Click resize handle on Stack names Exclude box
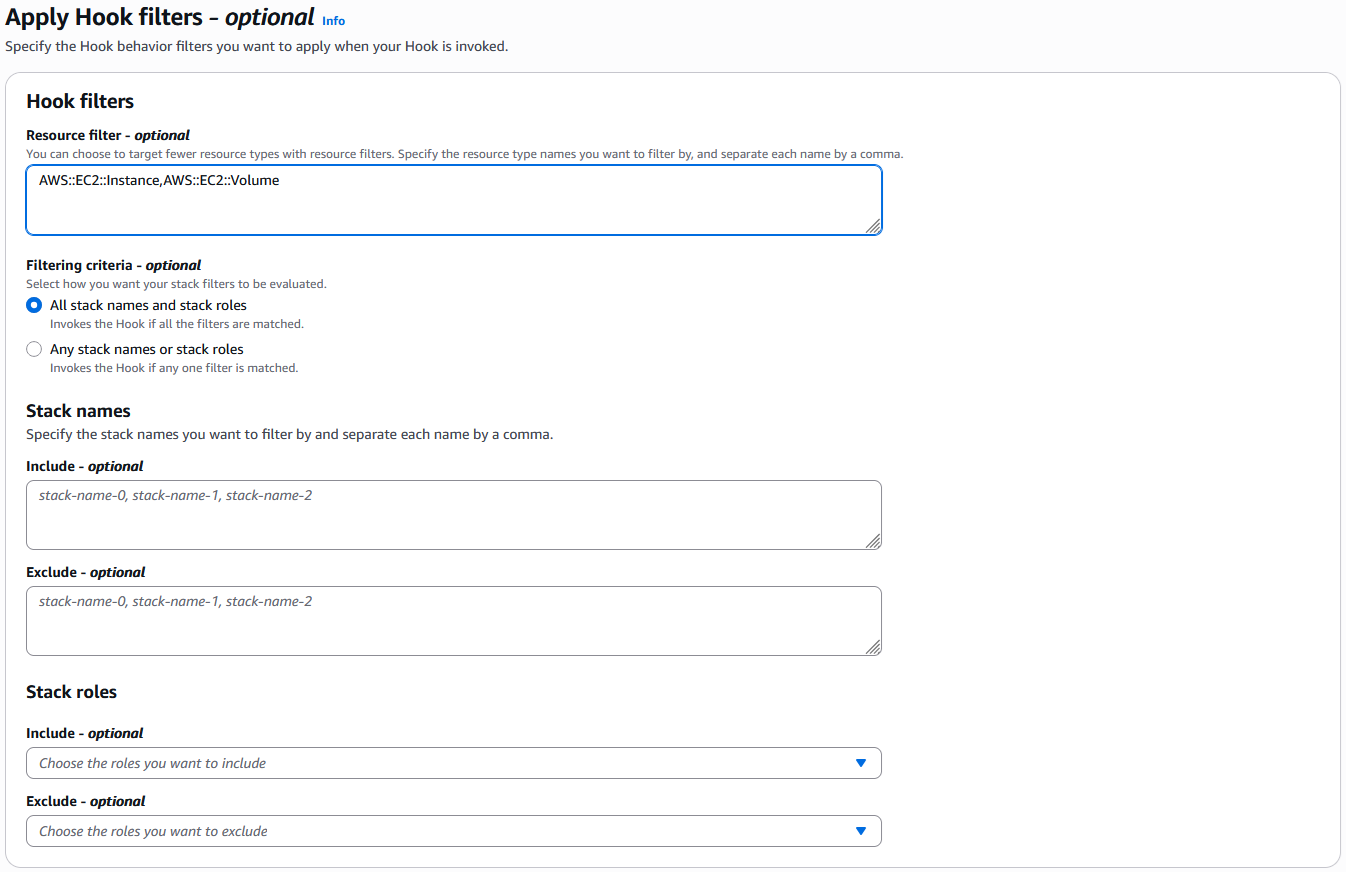This screenshot has width=1346, height=872. (x=873, y=647)
